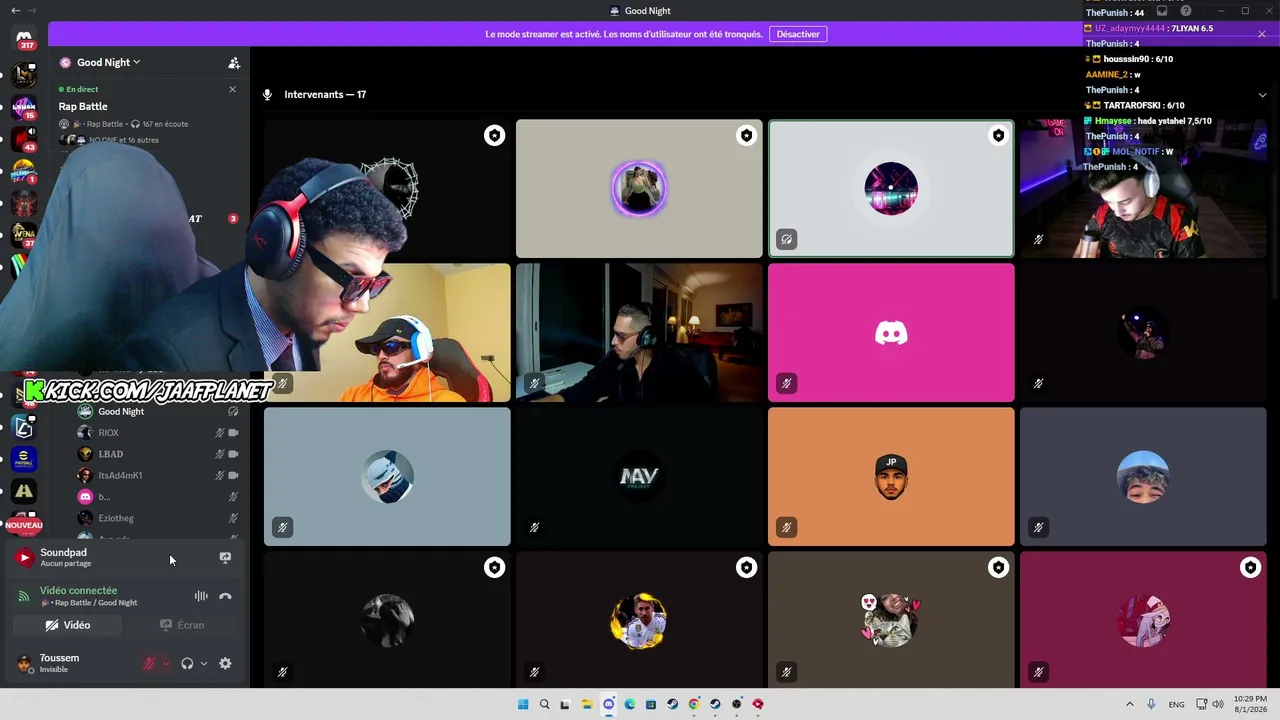The width and height of the screenshot is (1280, 720).
Task: Open the highway logo server icon
Action: 24,491
